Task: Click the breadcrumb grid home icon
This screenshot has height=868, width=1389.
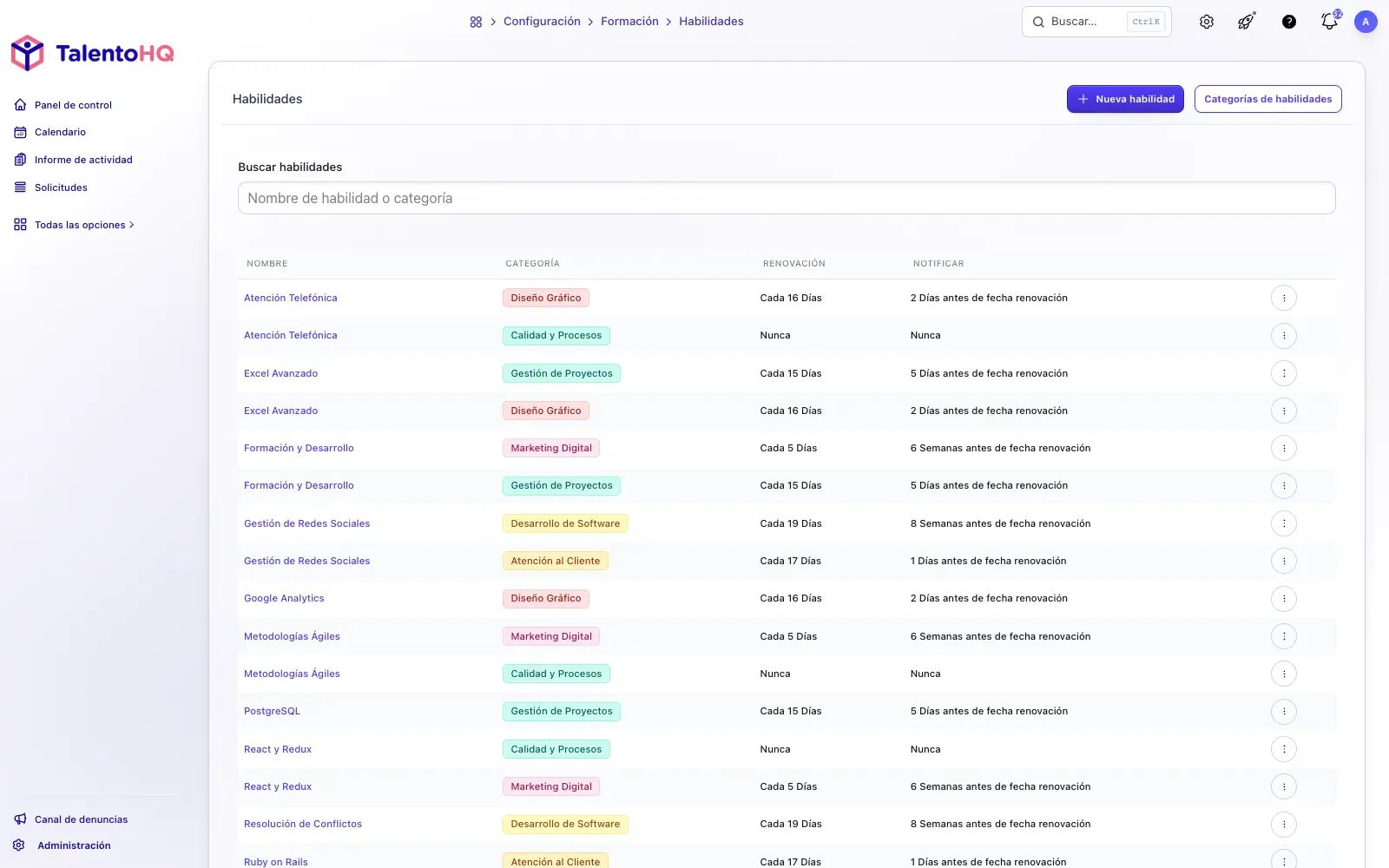Action: [476, 22]
